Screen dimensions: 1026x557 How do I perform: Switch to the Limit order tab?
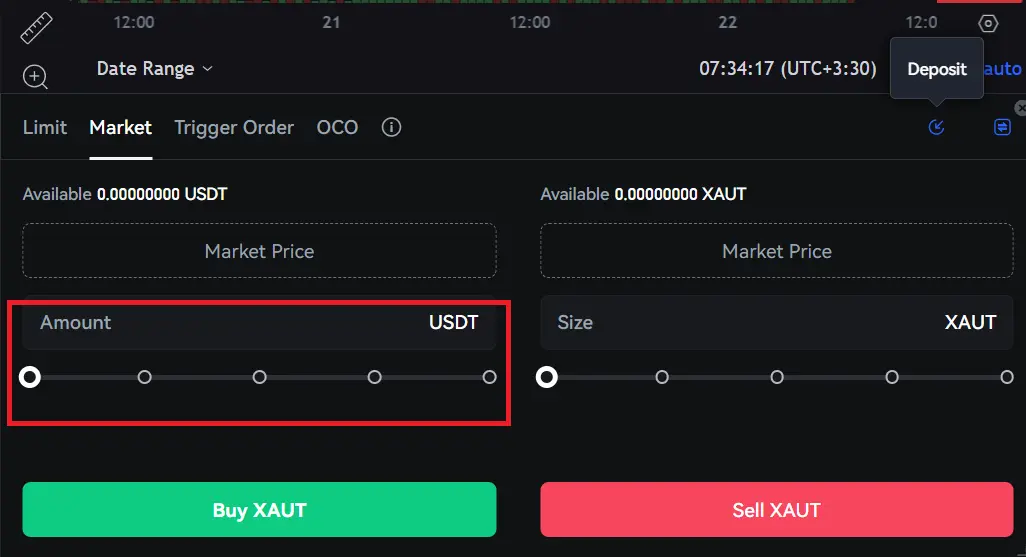point(45,128)
